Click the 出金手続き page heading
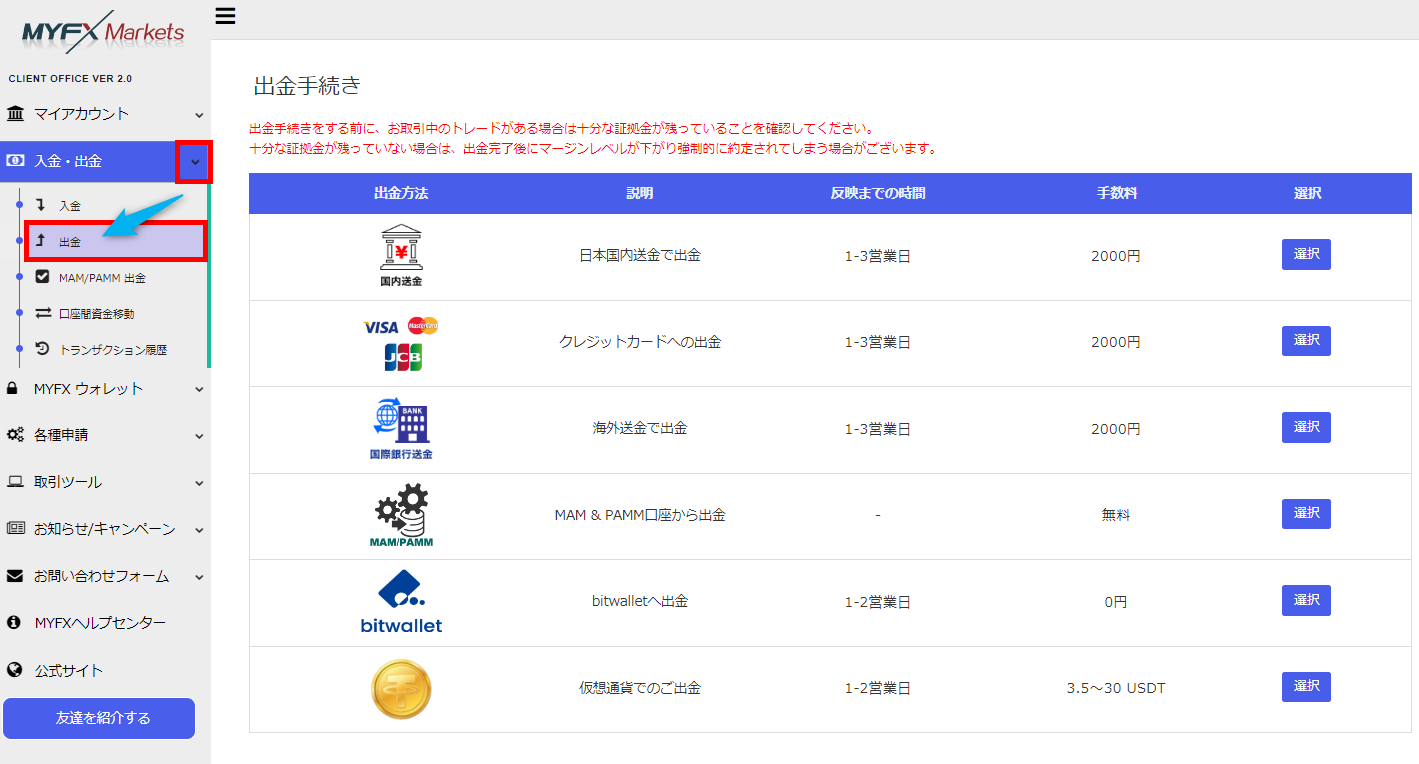Viewport: 1419px width, 764px height. click(x=307, y=86)
